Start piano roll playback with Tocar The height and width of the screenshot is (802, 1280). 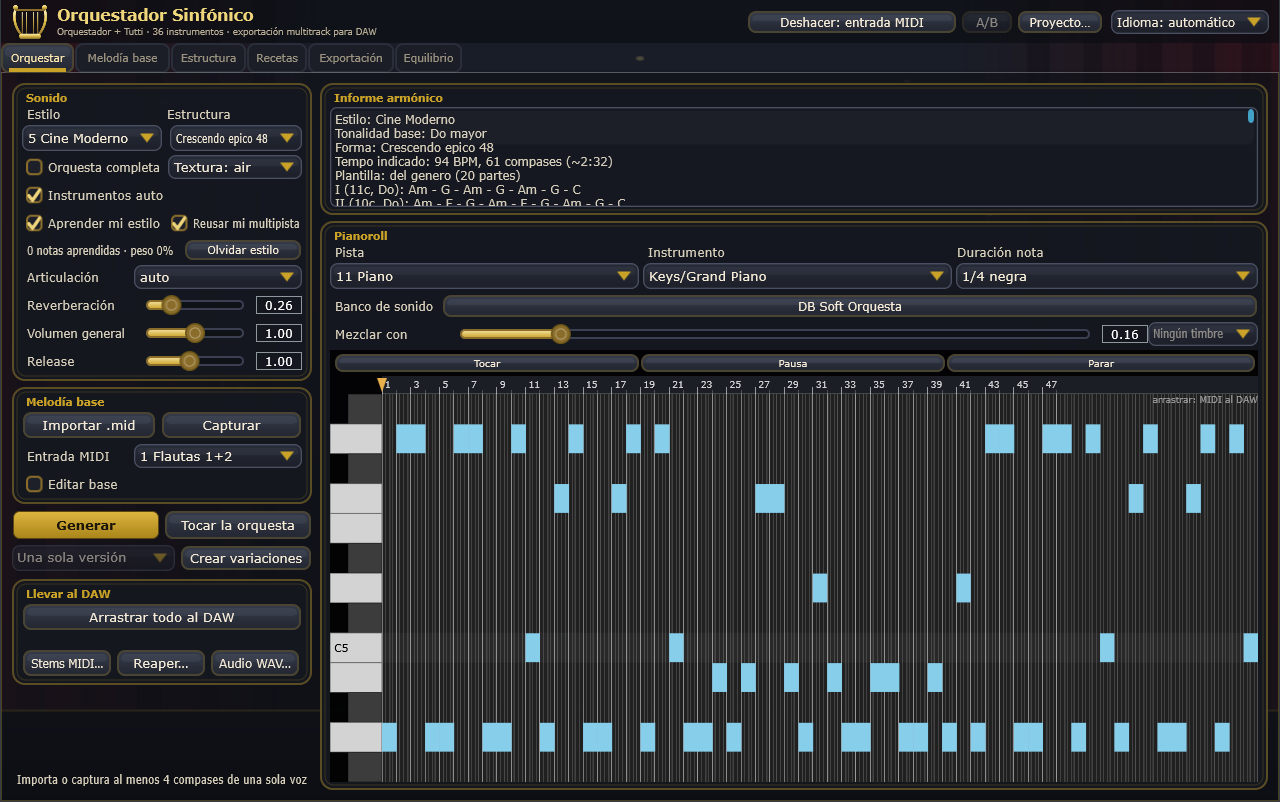[487, 363]
